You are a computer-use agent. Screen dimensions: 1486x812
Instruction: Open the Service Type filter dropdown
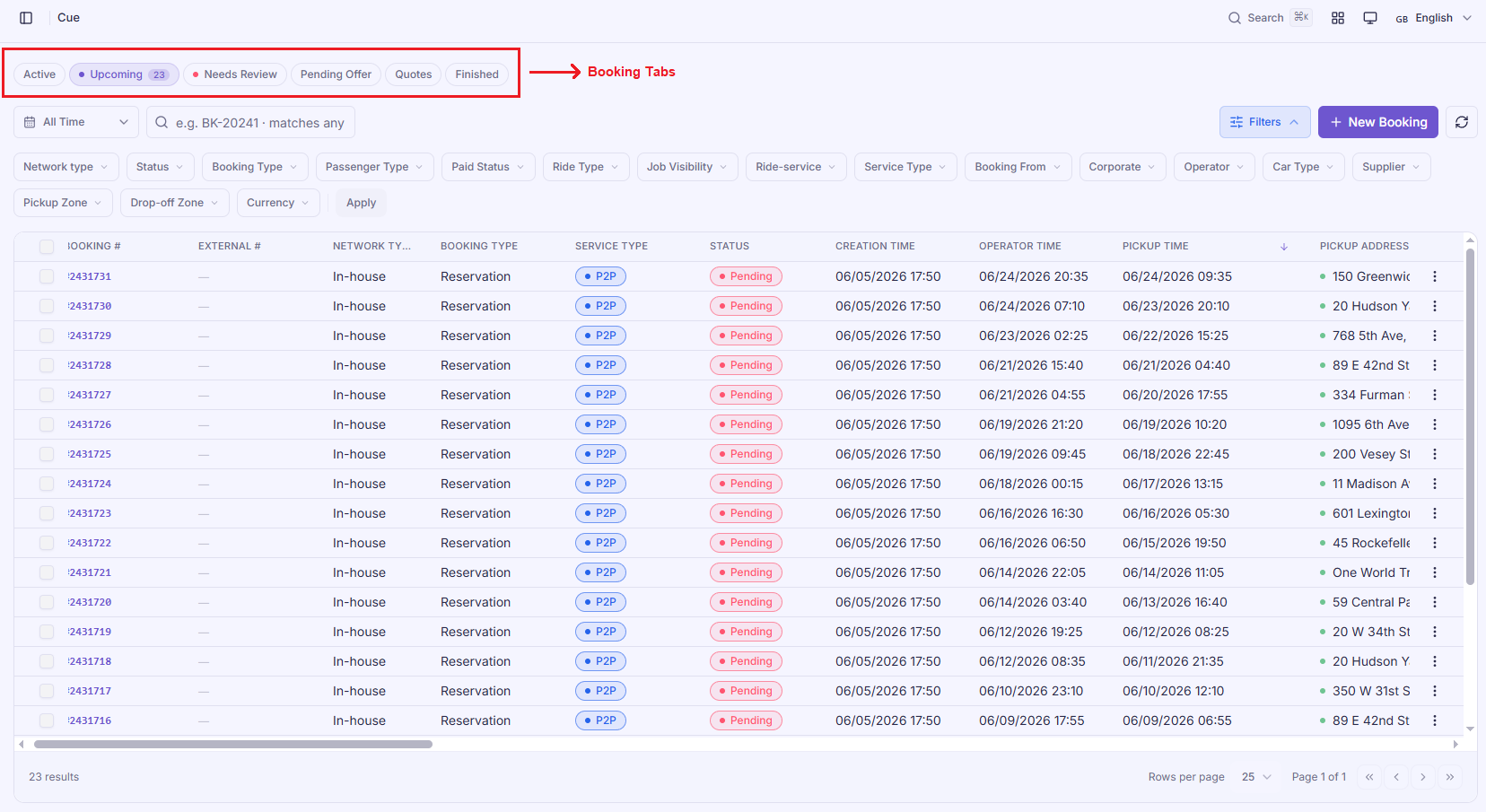coord(905,167)
